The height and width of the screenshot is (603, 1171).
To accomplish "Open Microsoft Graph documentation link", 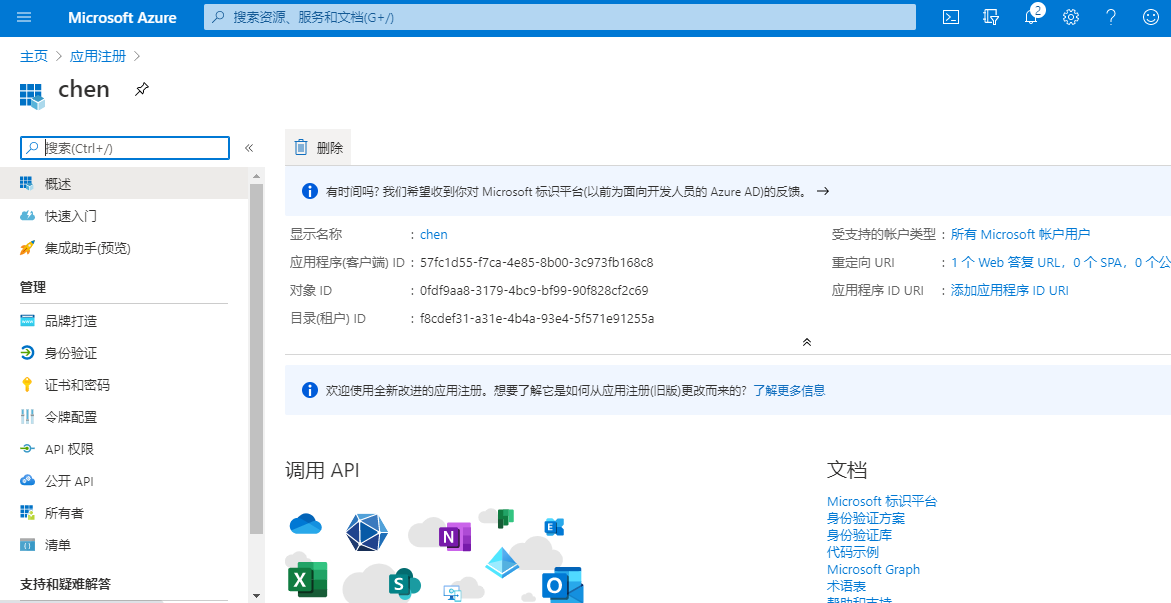I will tap(873, 569).
